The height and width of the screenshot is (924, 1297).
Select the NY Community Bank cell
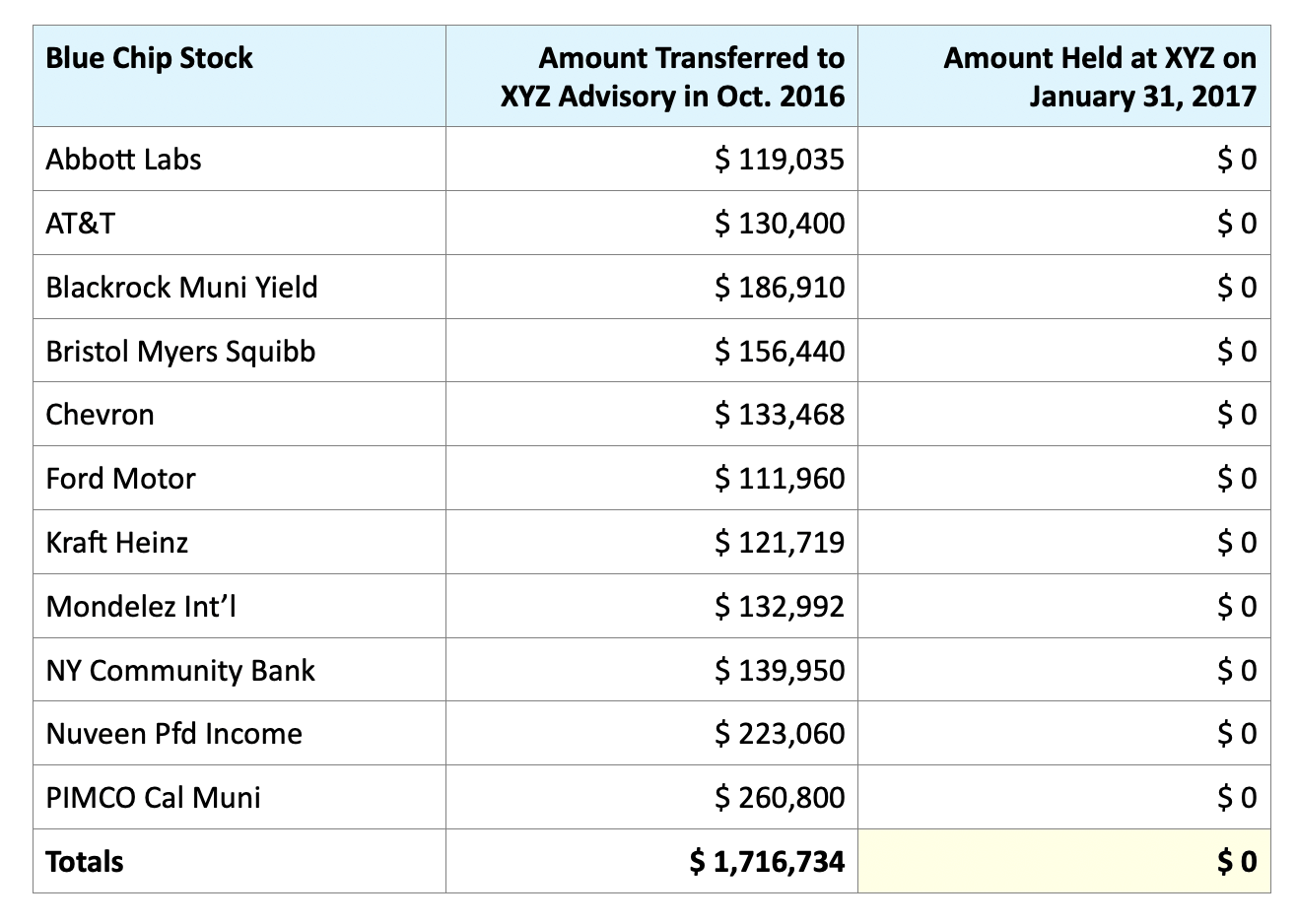tap(180, 670)
